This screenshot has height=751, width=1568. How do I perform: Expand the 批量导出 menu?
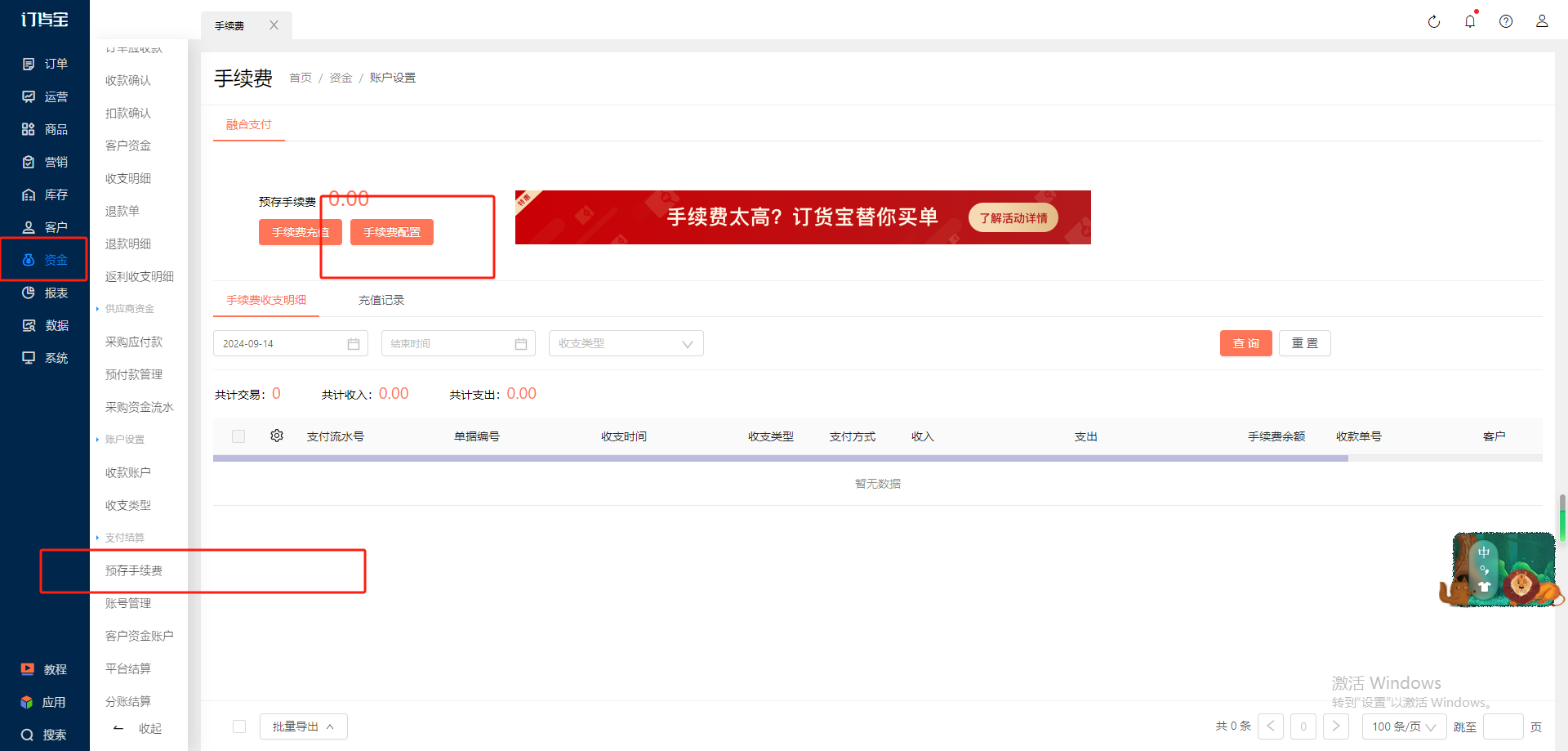click(304, 726)
